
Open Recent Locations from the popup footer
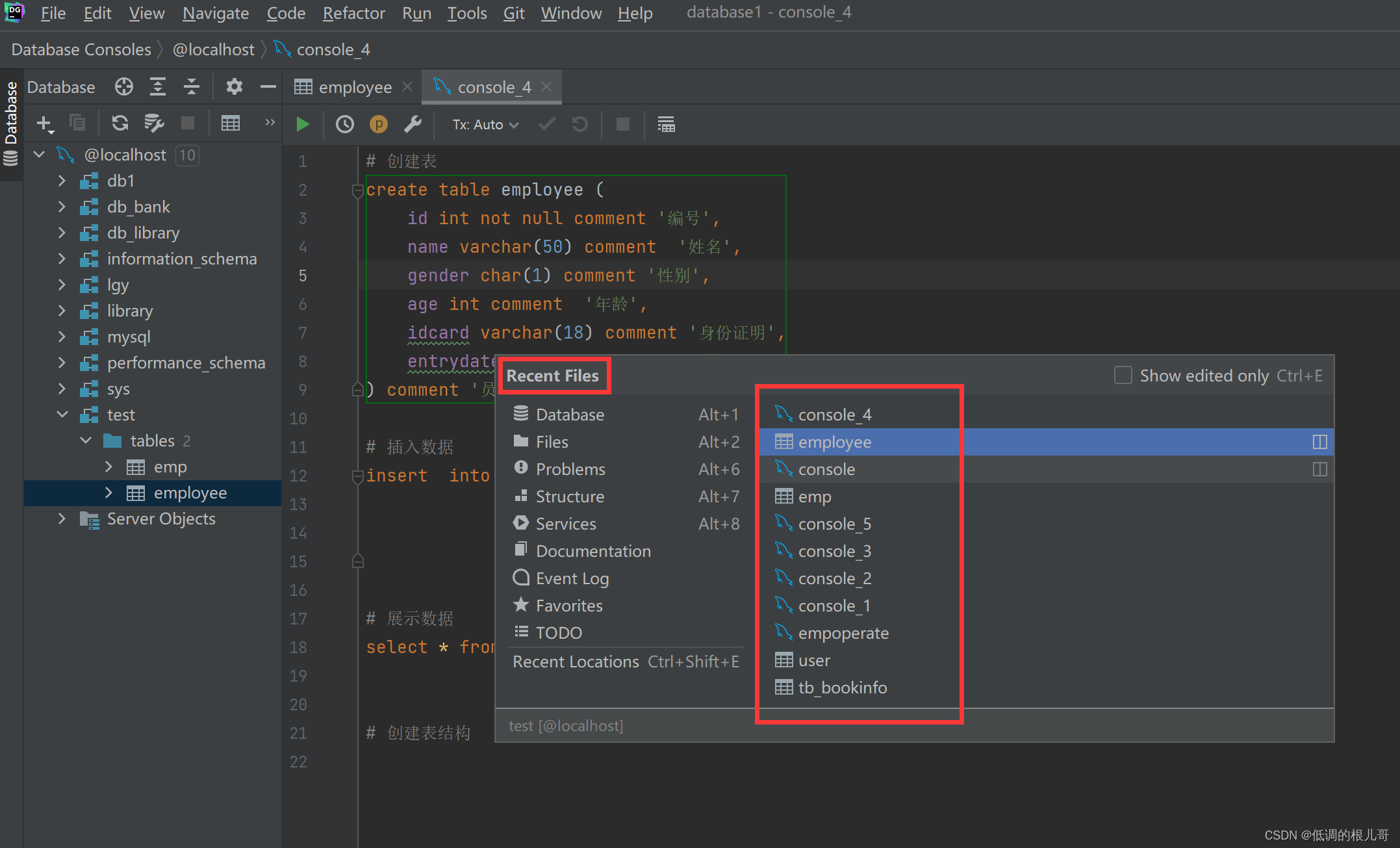pos(576,661)
